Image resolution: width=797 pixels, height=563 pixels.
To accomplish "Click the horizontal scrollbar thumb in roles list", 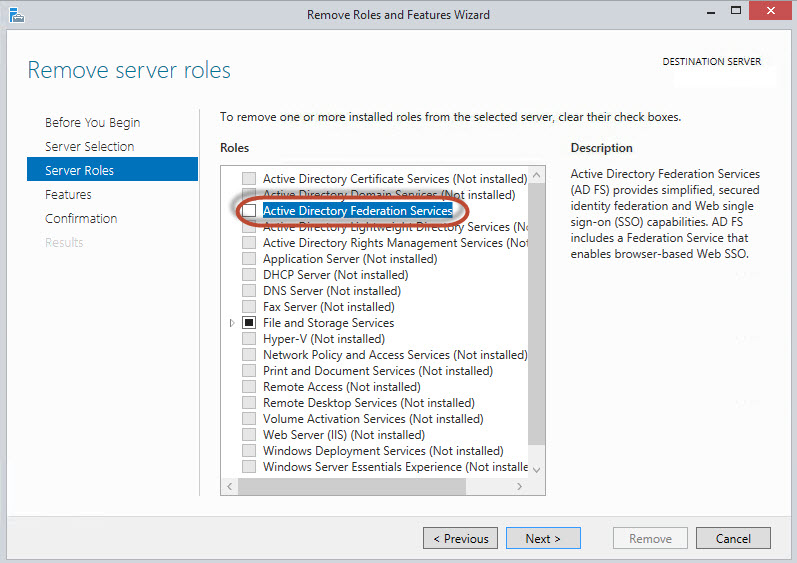I will pos(352,486).
